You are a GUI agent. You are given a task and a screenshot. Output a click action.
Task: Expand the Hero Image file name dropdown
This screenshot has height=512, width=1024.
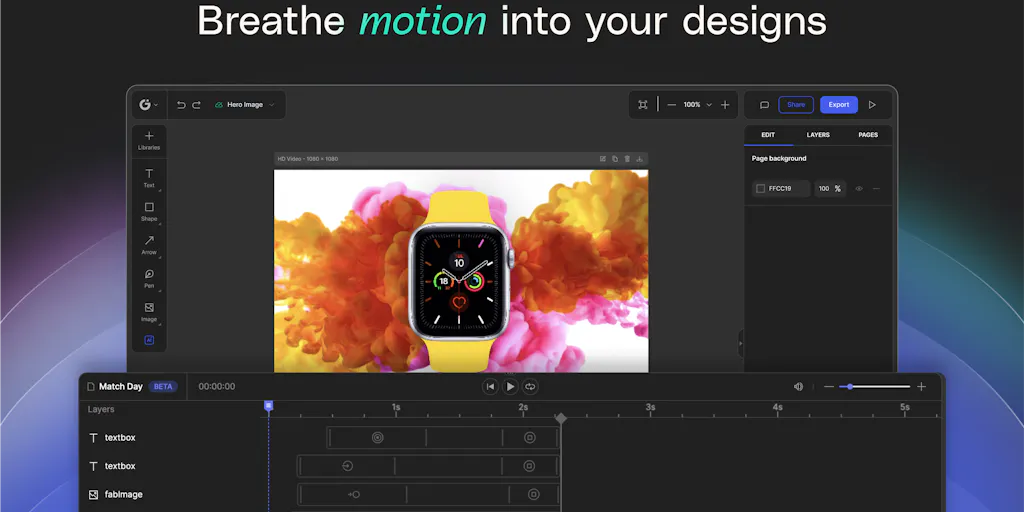point(272,104)
